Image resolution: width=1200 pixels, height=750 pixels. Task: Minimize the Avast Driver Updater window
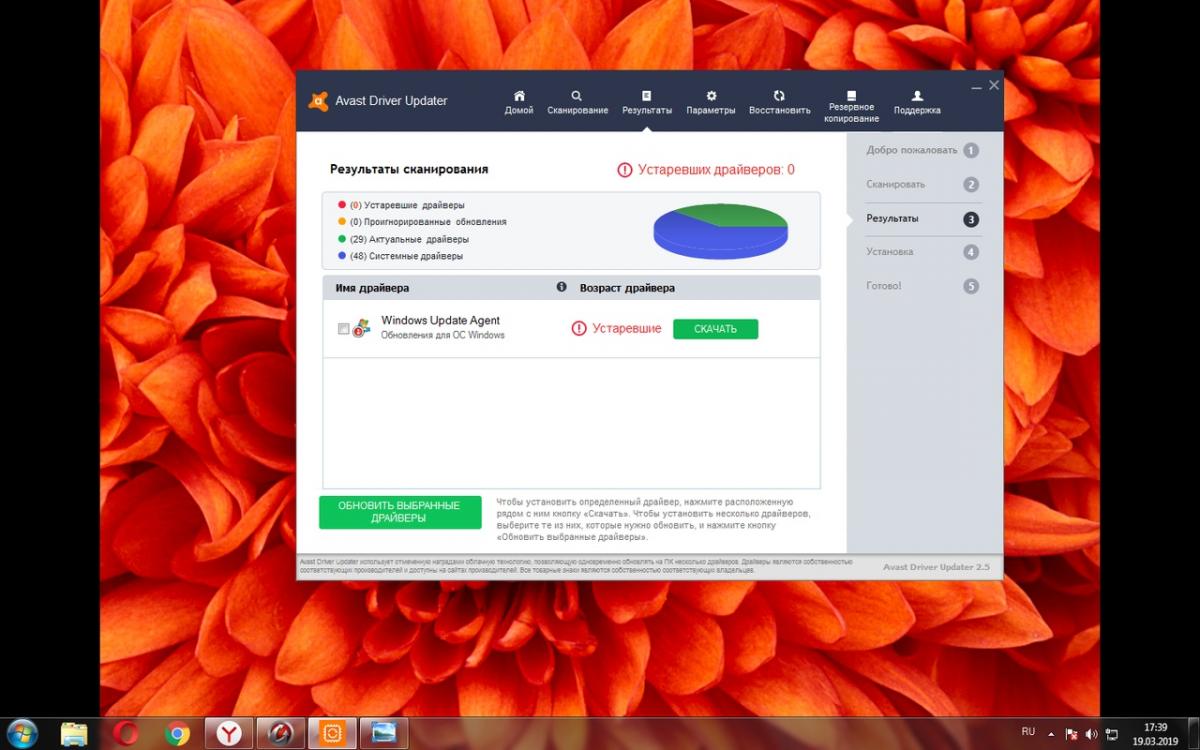click(977, 87)
